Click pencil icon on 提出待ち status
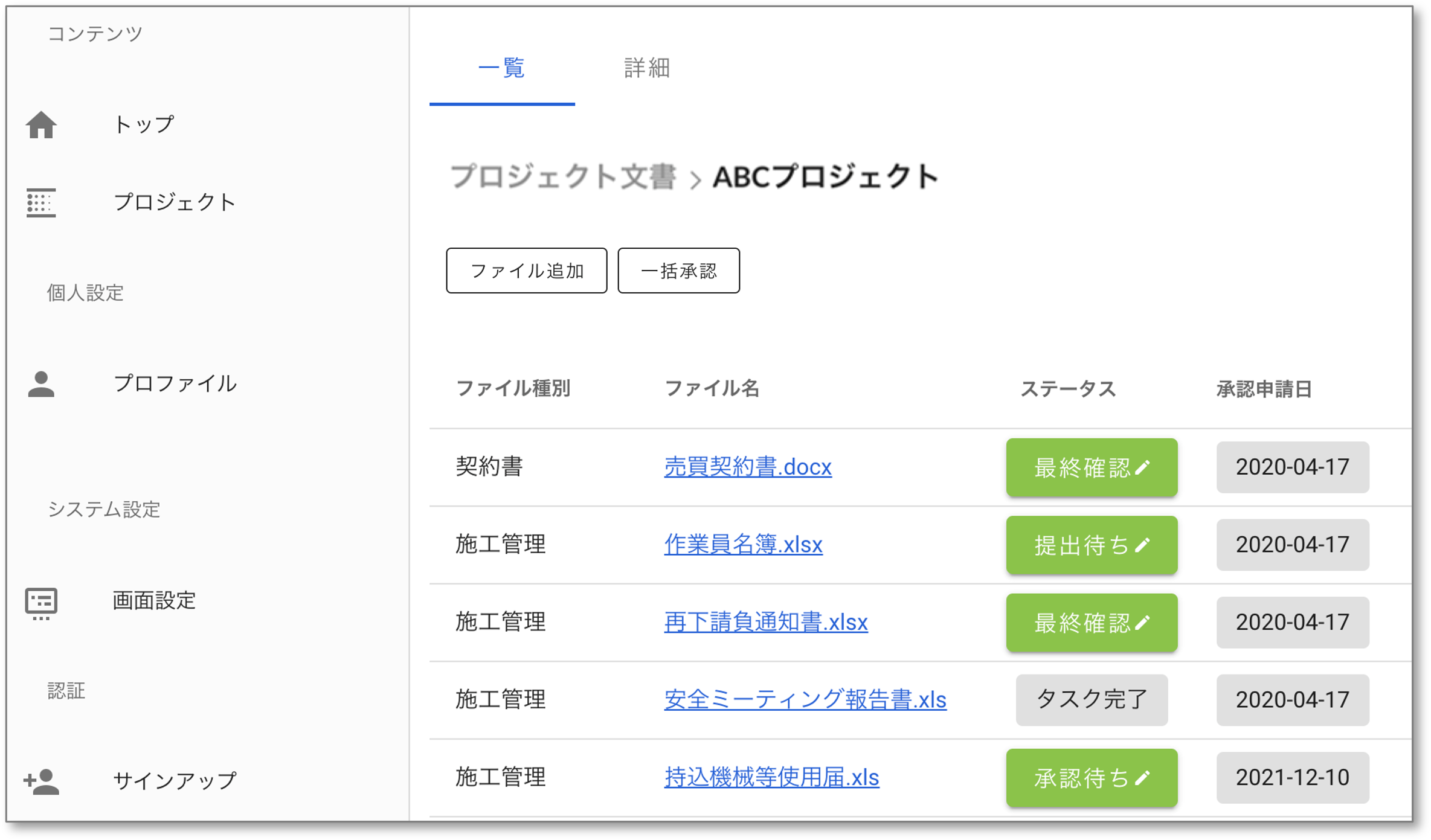Screen dimensions: 1431x840 tap(1142, 545)
